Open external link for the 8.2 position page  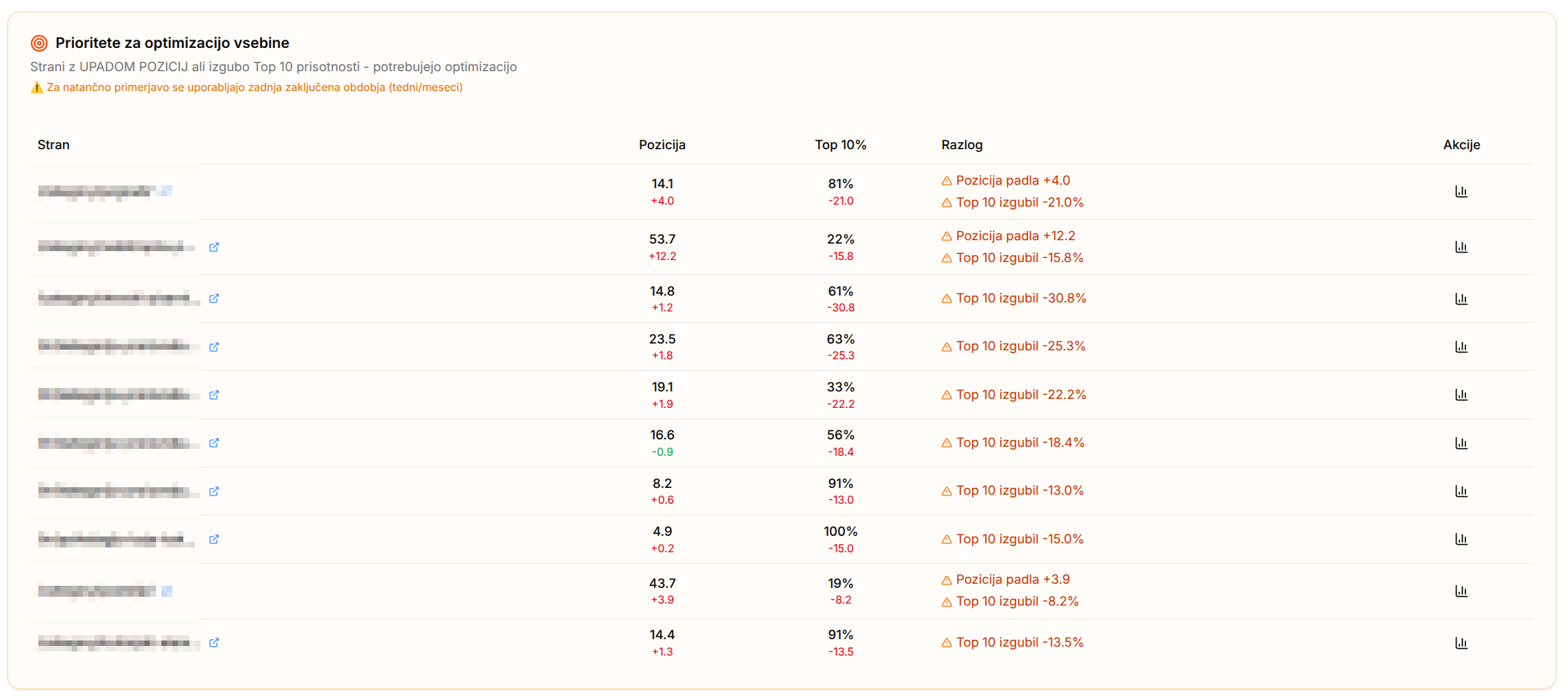[214, 491]
